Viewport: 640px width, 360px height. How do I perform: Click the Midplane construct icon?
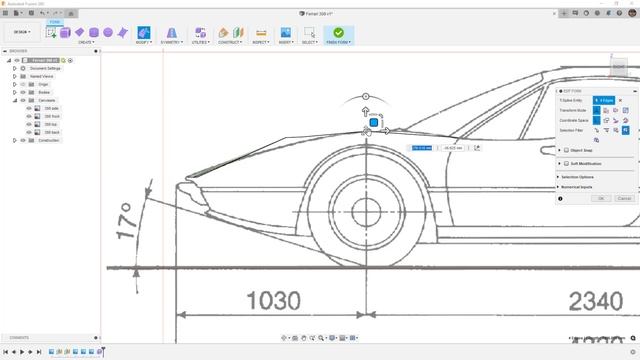(x=238, y=33)
